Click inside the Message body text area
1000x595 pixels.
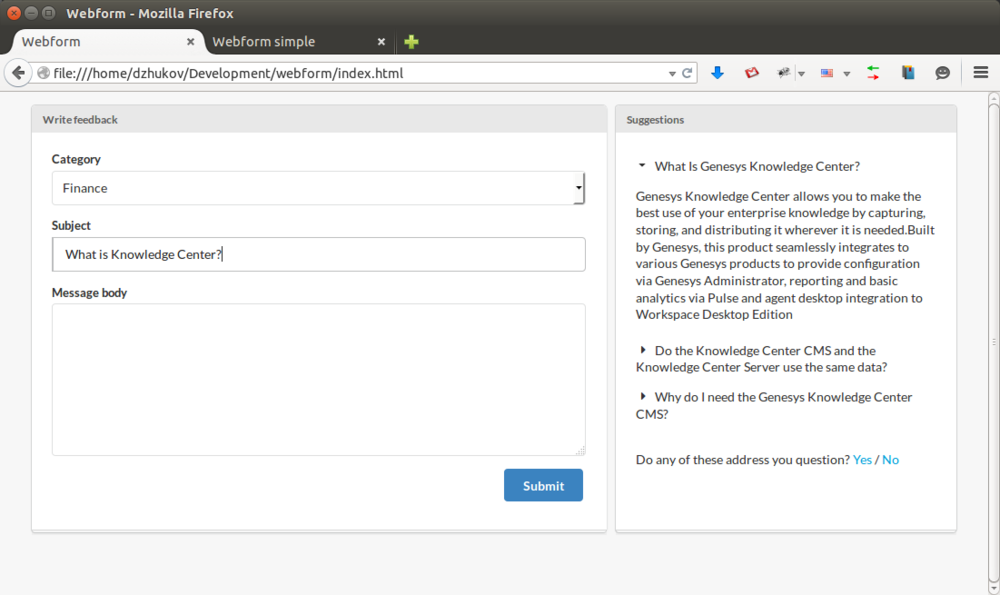[x=318, y=379]
